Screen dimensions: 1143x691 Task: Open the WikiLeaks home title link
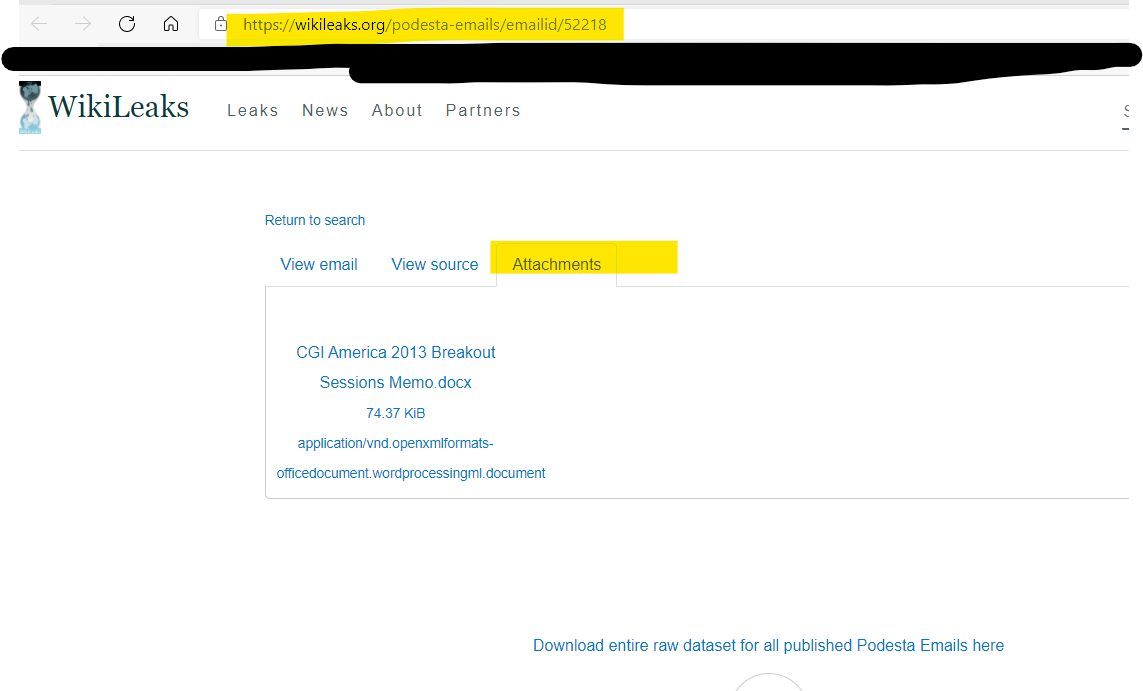tap(119, 106)
